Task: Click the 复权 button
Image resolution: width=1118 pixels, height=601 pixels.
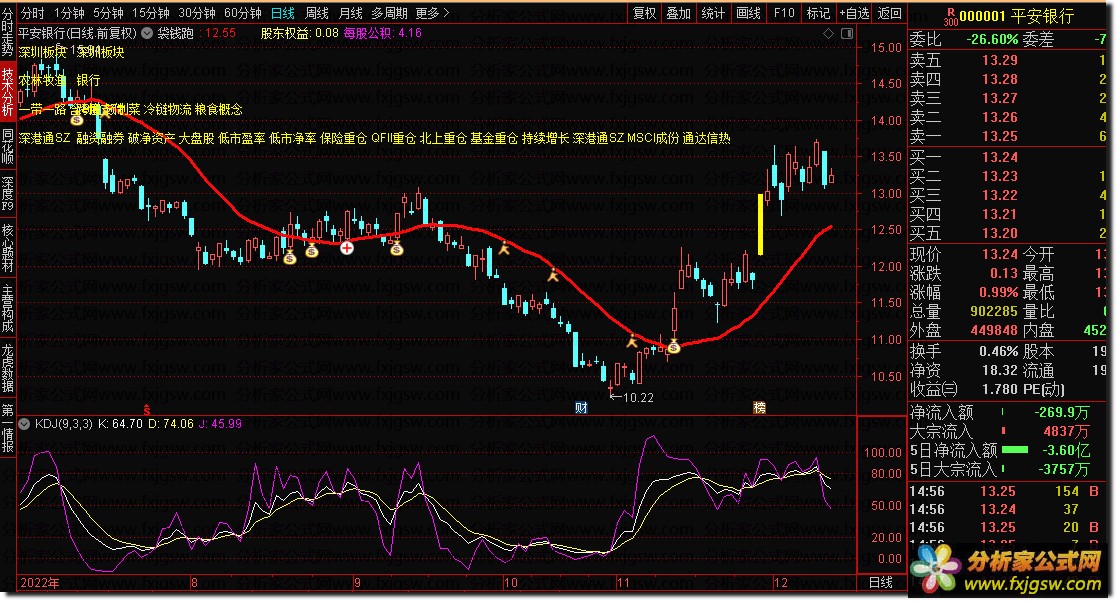Action: pos(645,13)
